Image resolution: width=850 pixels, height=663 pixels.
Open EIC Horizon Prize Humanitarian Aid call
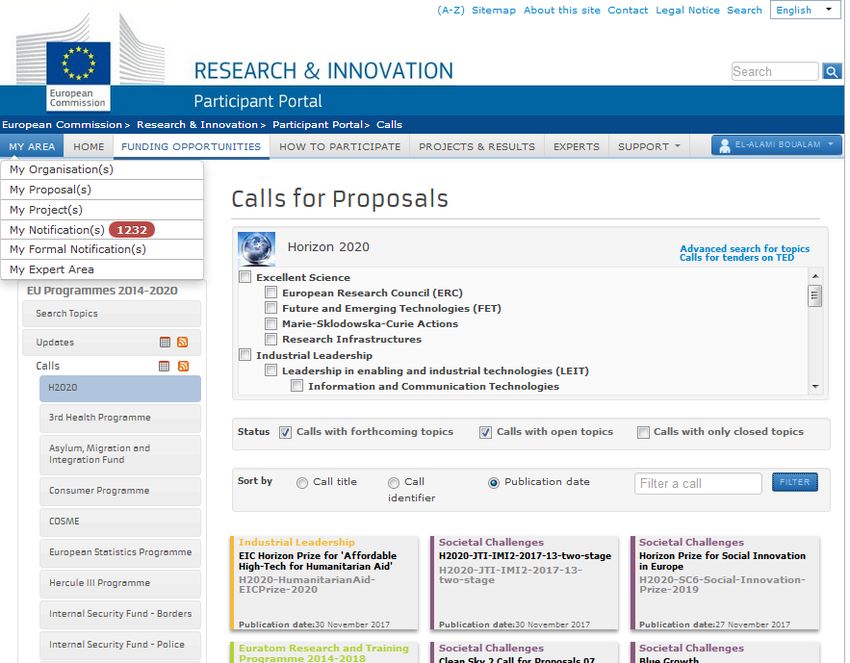pos(324,583)
